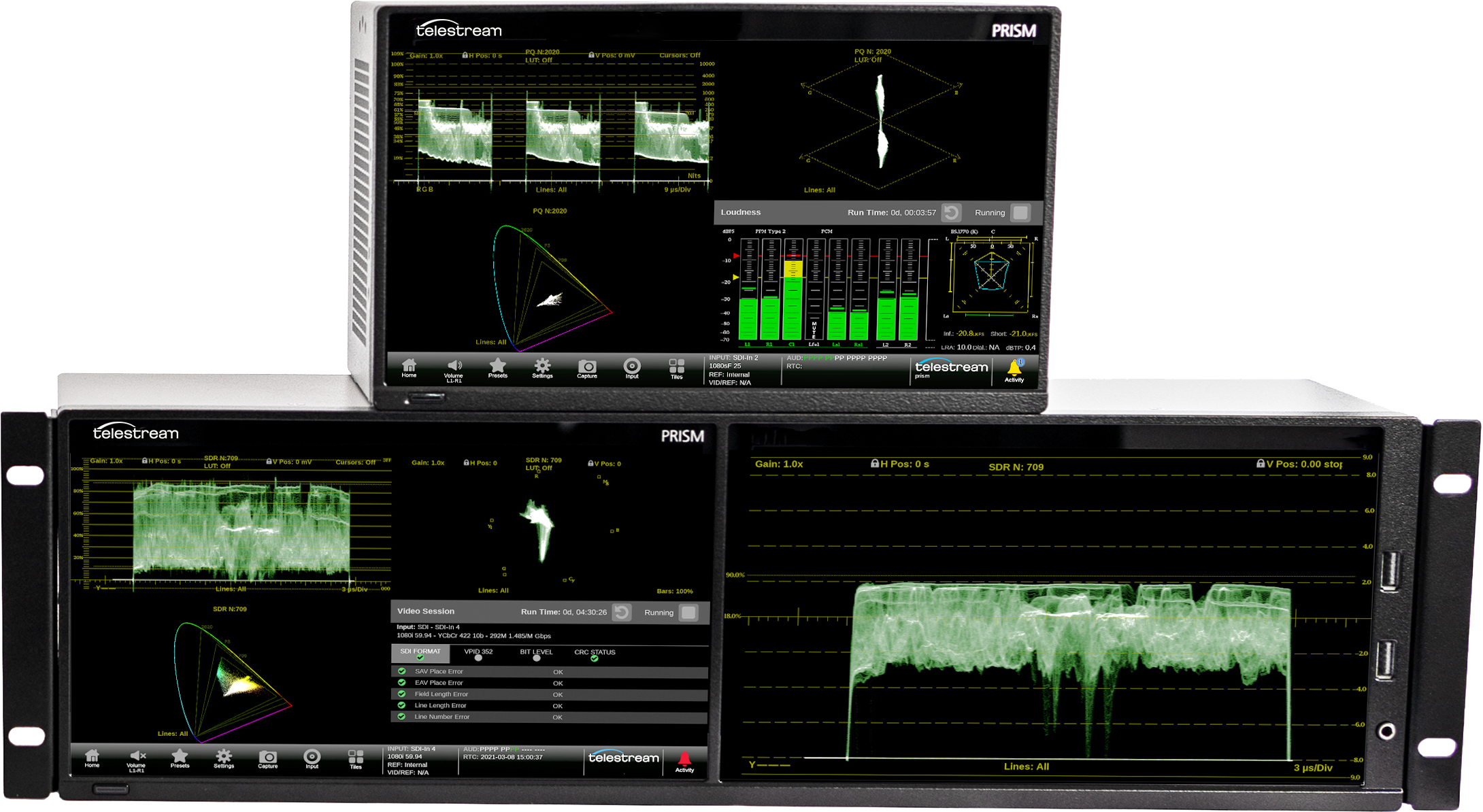Screen dimensions: 1483x812
Task: Tap 'Short: -21.0' loudness readout
Action: click(x=1014, y=334)
